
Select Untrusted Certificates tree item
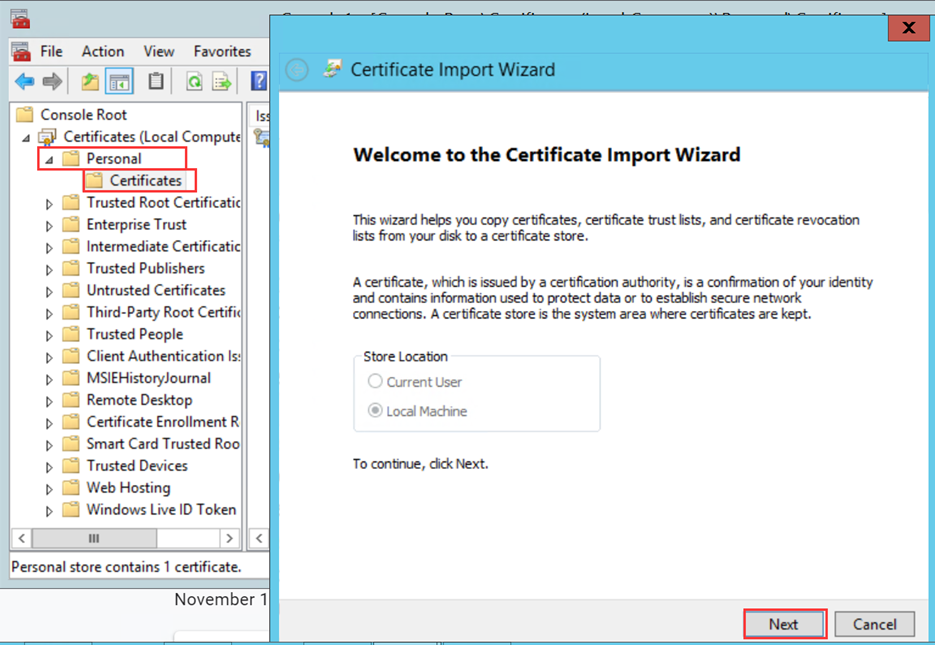coord(156,290)
